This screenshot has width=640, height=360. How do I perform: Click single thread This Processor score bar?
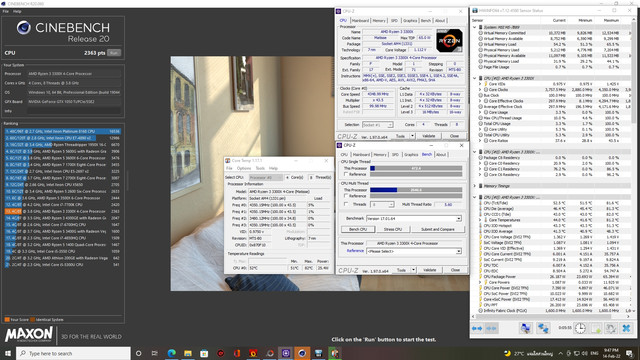tap(416, 168)
